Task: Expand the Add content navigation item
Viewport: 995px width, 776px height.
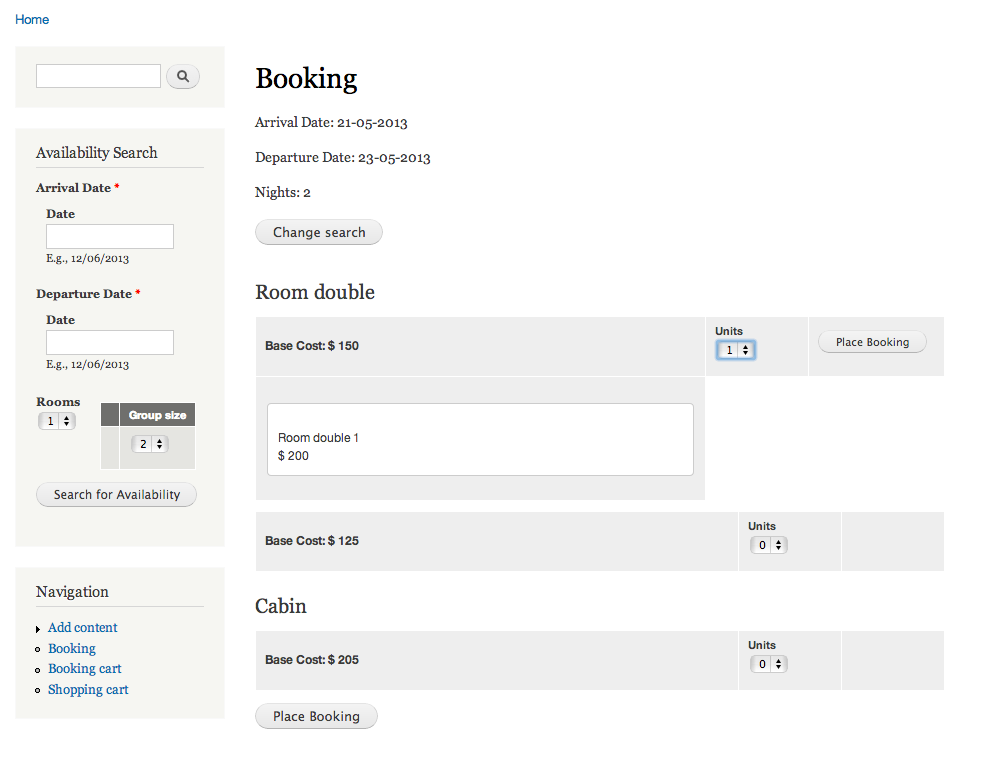Action: pyautogui.click(x=38, y=627)
